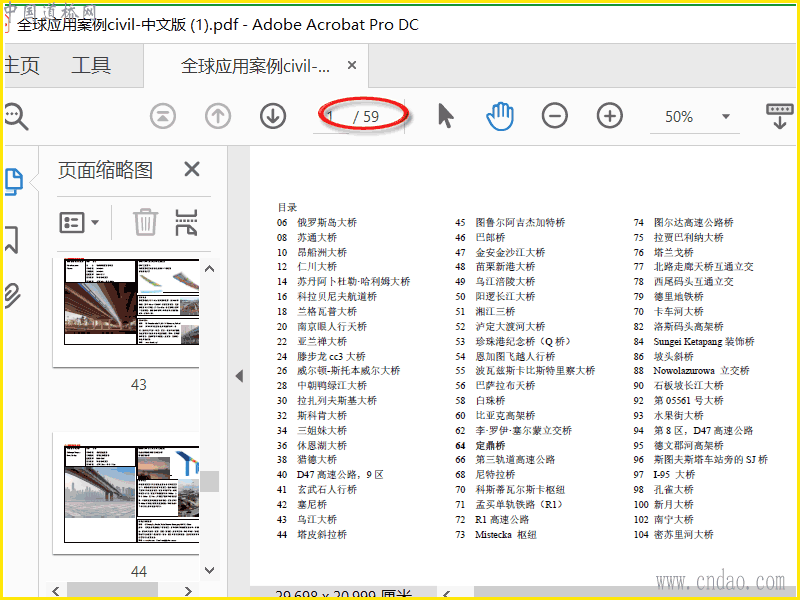The image size is (800, 600).
Task: Click contents entry 中朝鸭绿江大桥
Action: point(332,386)
